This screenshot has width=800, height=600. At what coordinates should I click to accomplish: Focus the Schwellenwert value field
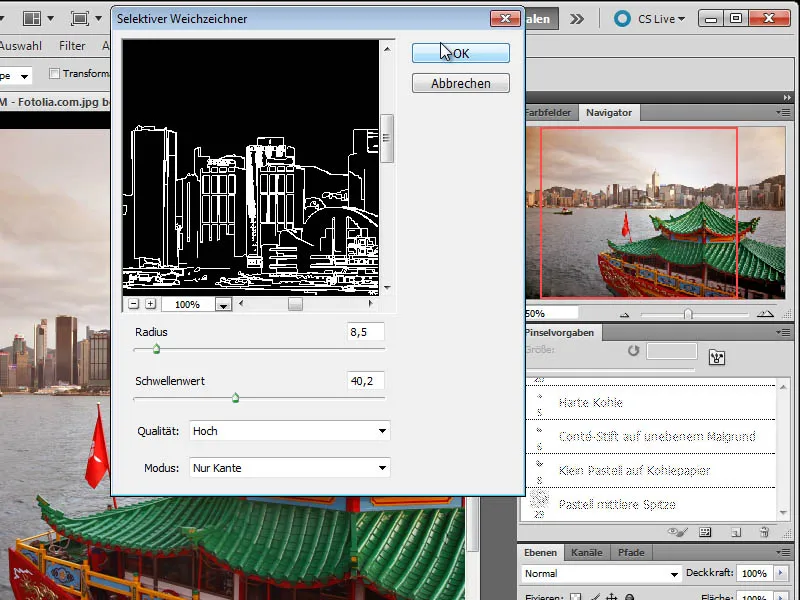point(365,381)
